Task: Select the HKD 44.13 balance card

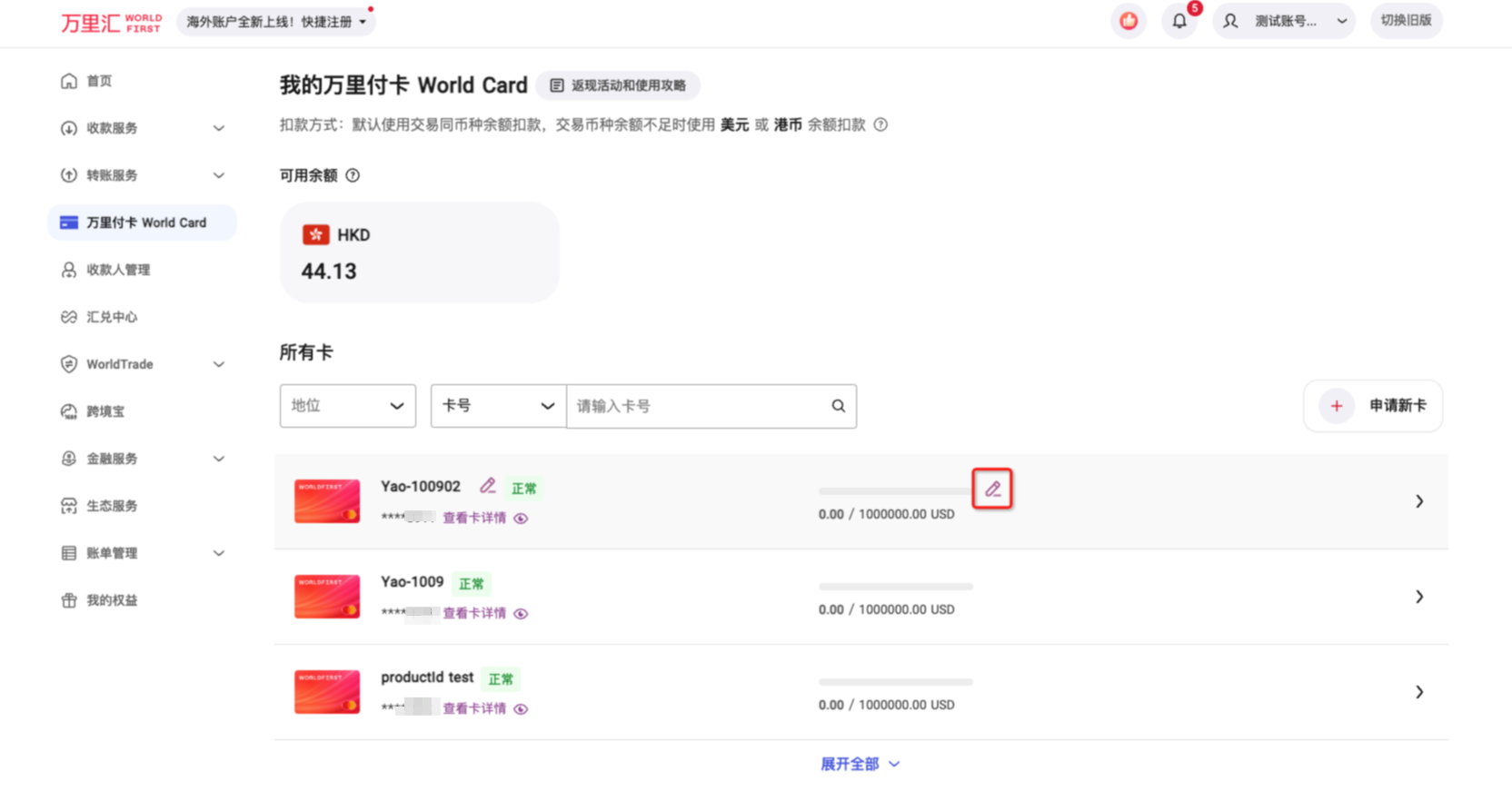Action: point(420,252)
